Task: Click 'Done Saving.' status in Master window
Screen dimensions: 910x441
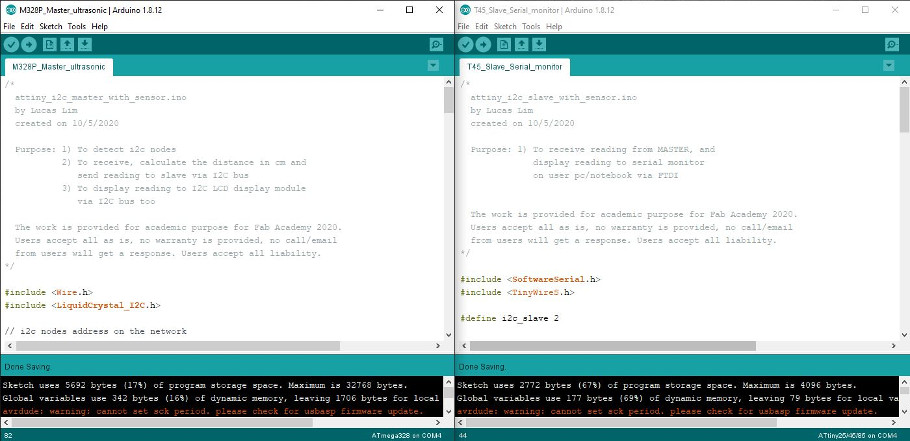Action: pos(28,367)
